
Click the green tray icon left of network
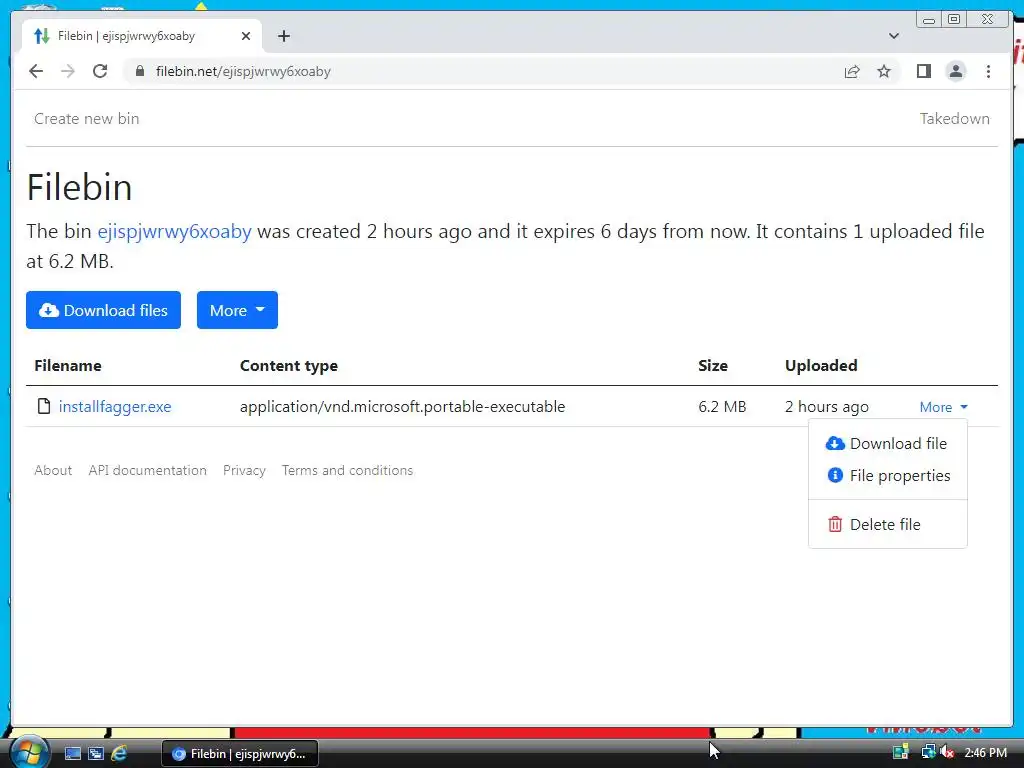[x=901, y=753]
